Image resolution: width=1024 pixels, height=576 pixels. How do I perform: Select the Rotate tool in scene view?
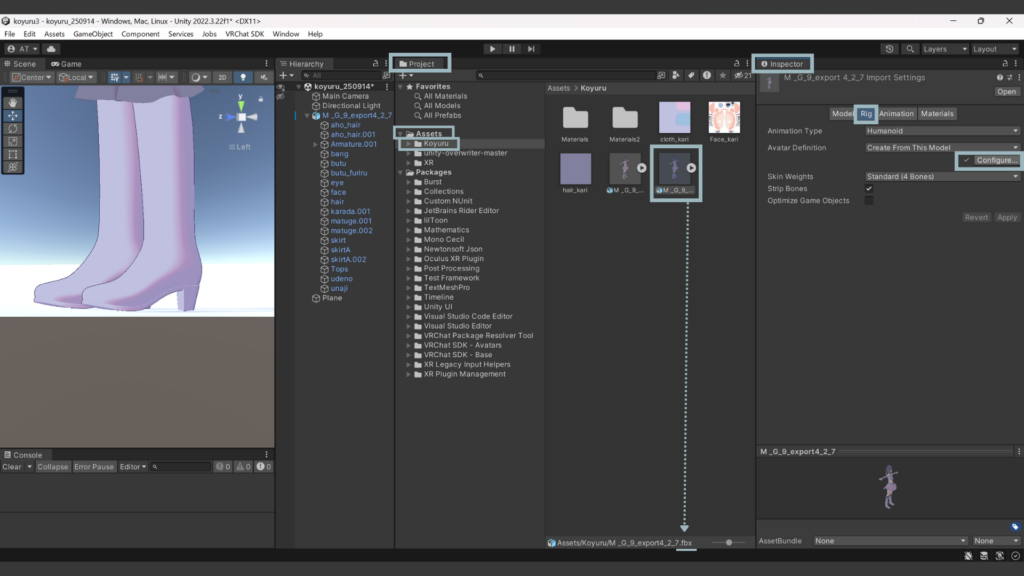click(x=12, y=128)
